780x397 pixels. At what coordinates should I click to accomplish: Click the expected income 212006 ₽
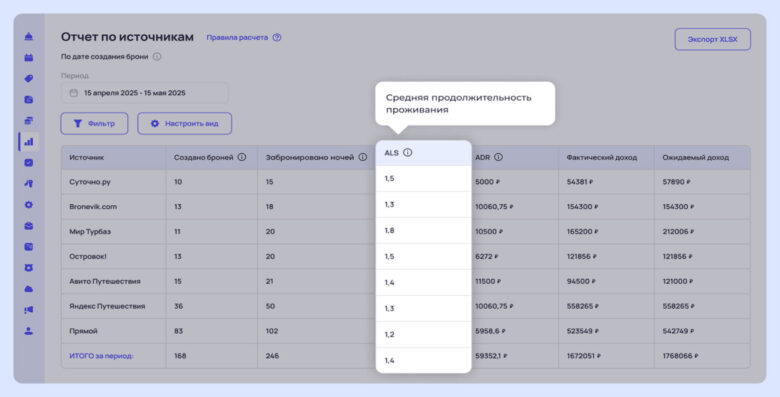click(x=678, y=232)
